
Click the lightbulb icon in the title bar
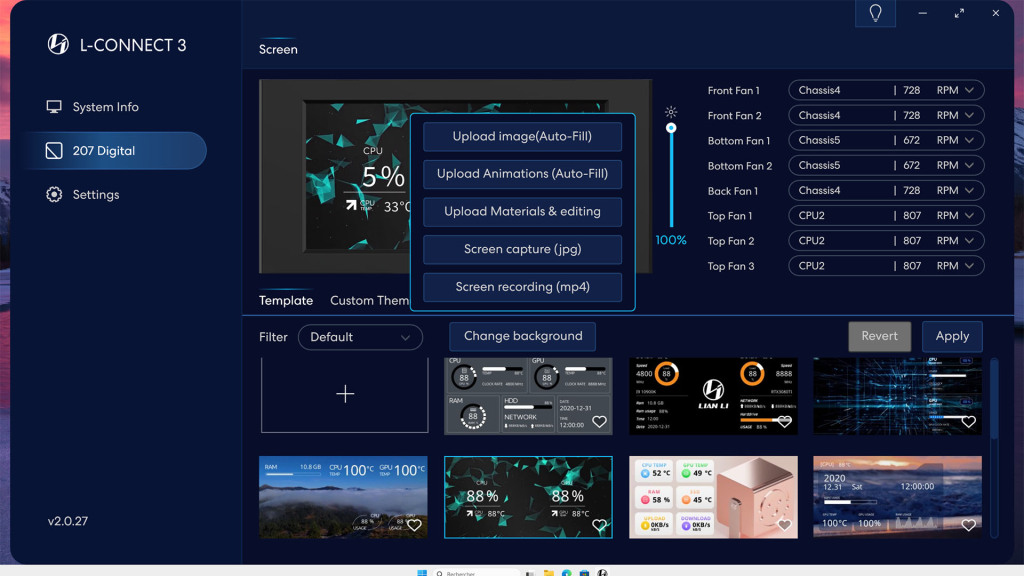coord(875,13)
